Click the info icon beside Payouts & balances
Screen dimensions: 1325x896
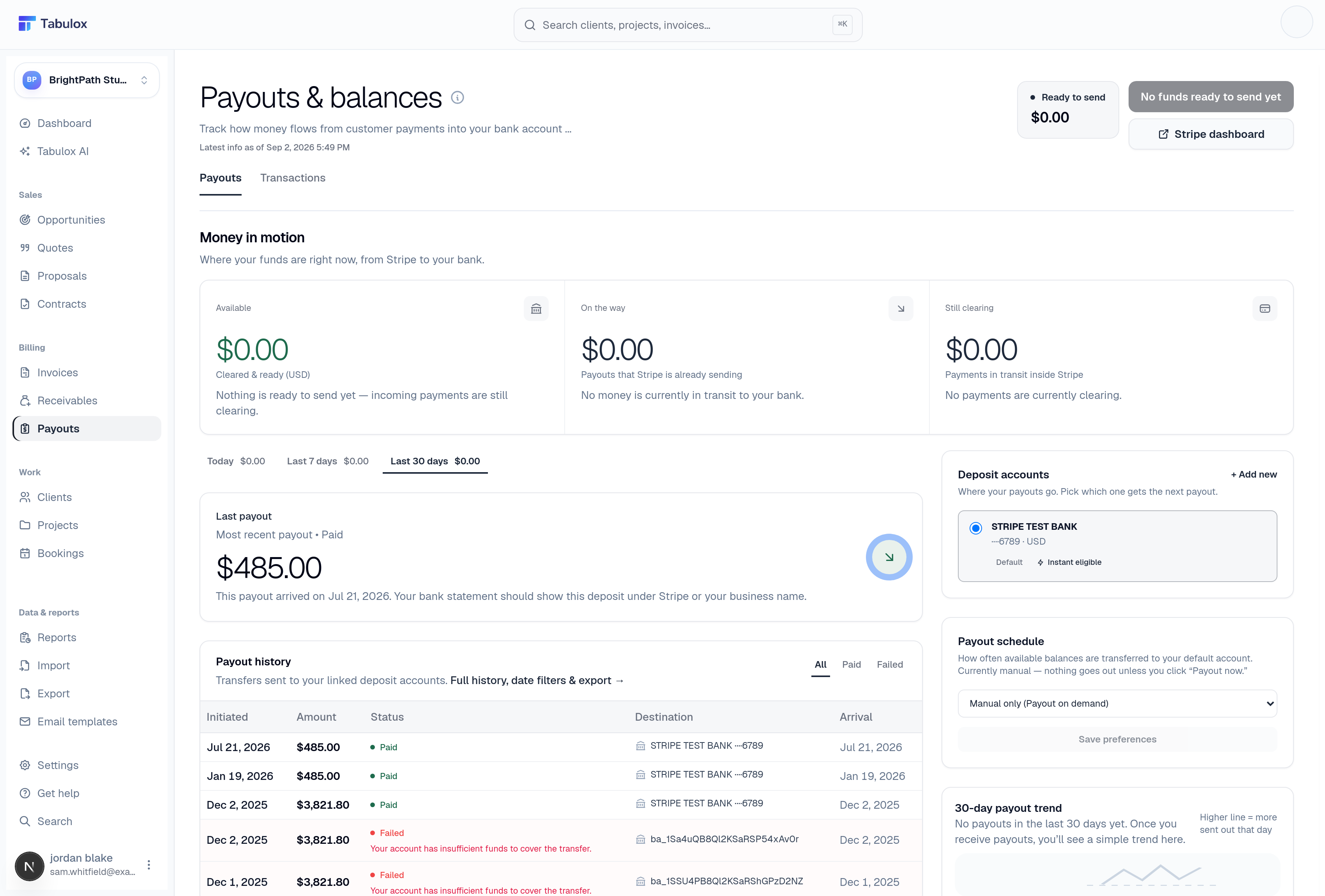click(x=457, y=97)
